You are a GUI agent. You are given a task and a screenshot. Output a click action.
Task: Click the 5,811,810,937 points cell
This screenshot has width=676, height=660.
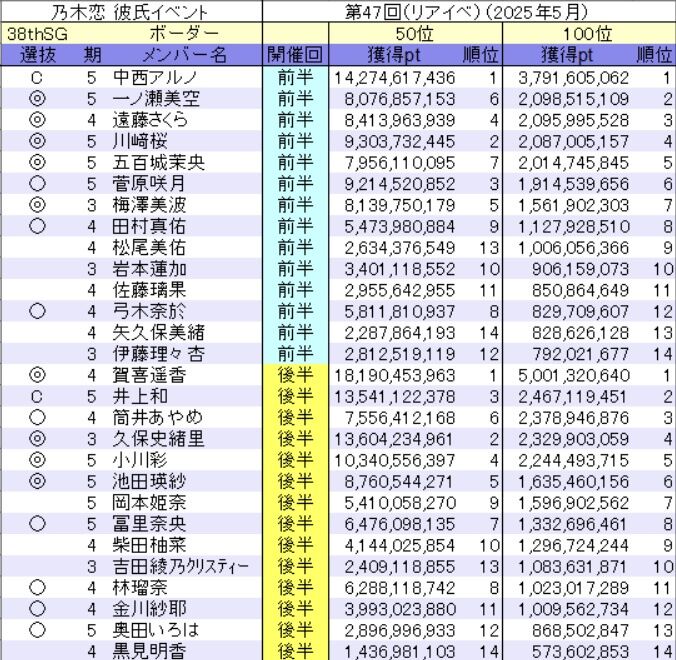point(400,311)
